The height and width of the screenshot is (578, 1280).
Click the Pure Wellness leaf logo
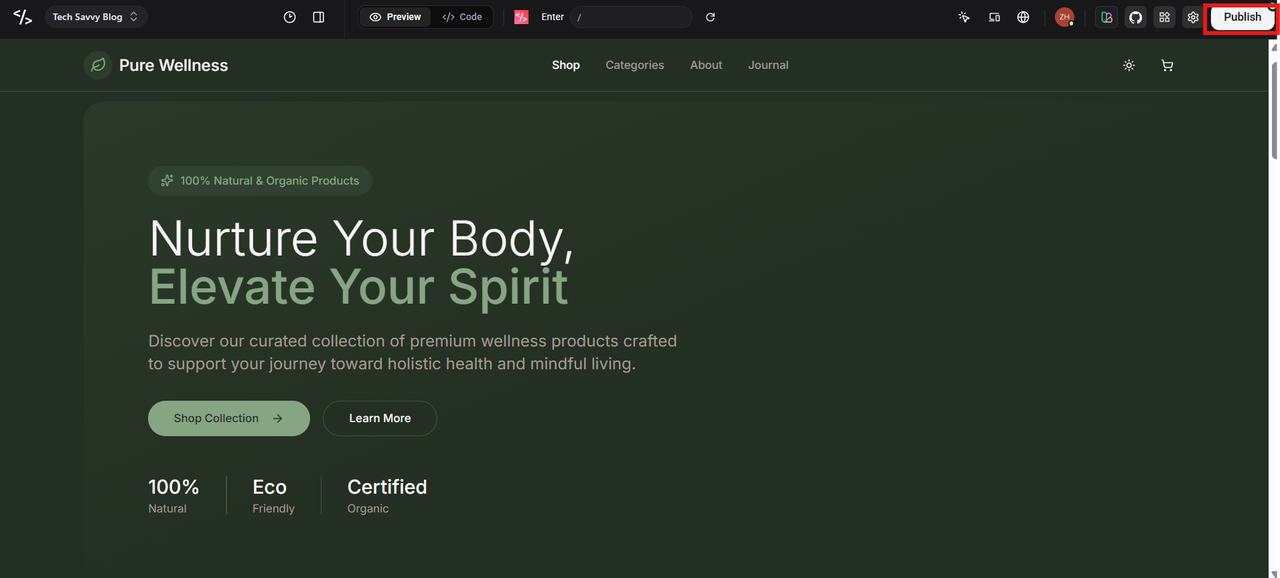pos(98,65)
